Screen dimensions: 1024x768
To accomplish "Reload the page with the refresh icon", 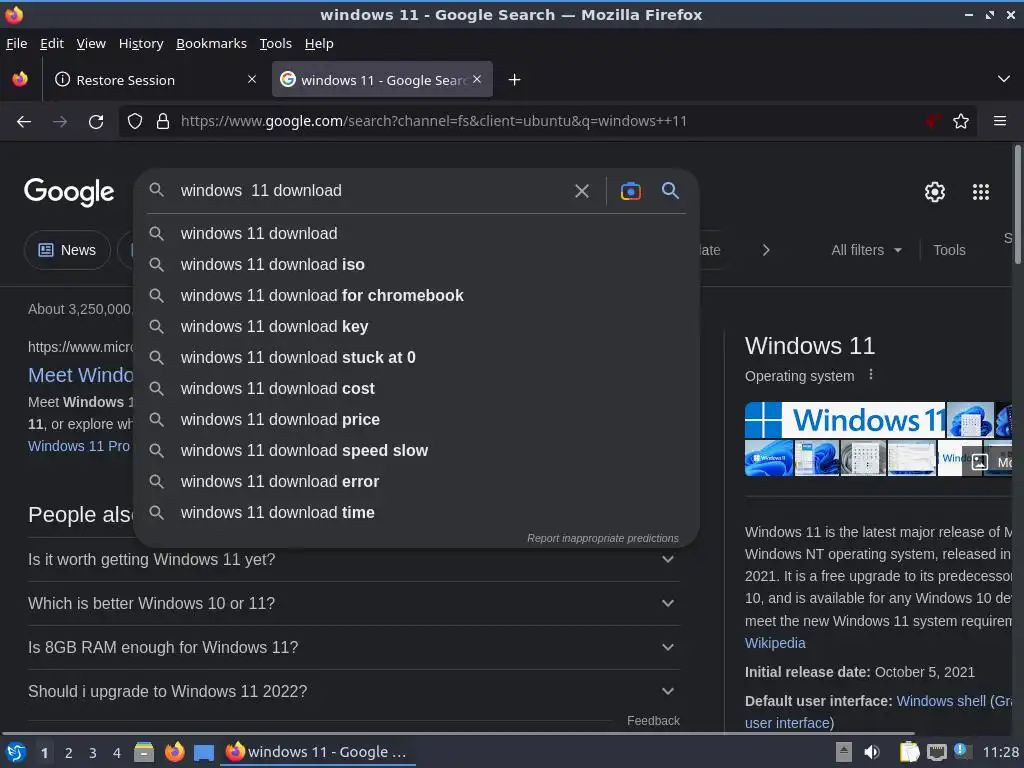I will pos(96,121).
